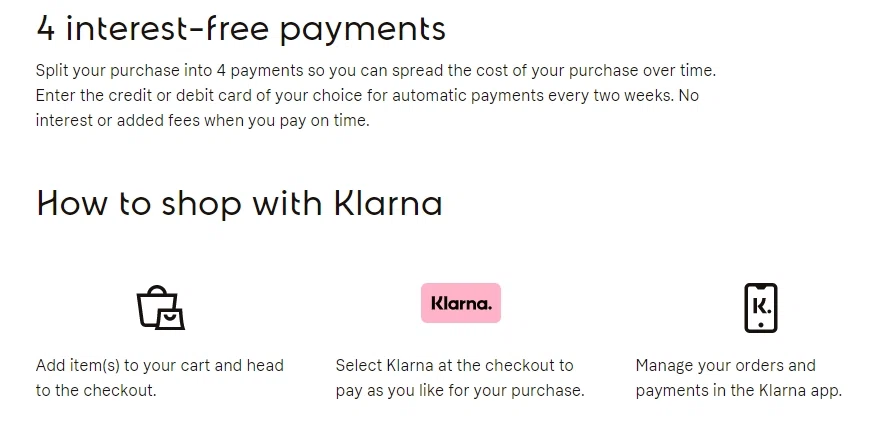Click the "4 interest-free payments" heading

240,28
